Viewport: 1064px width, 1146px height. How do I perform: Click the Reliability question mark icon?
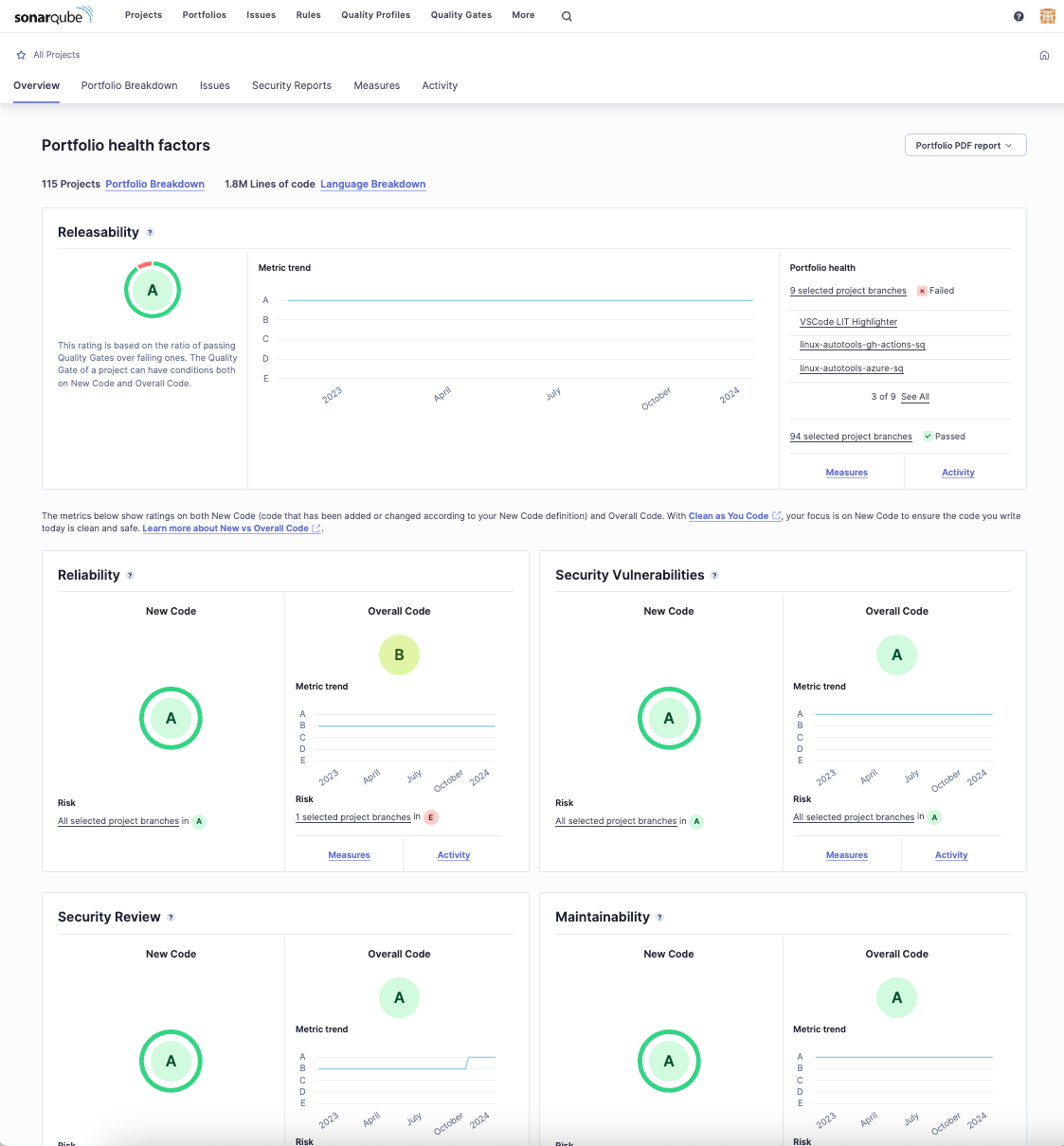coord(131,575)
